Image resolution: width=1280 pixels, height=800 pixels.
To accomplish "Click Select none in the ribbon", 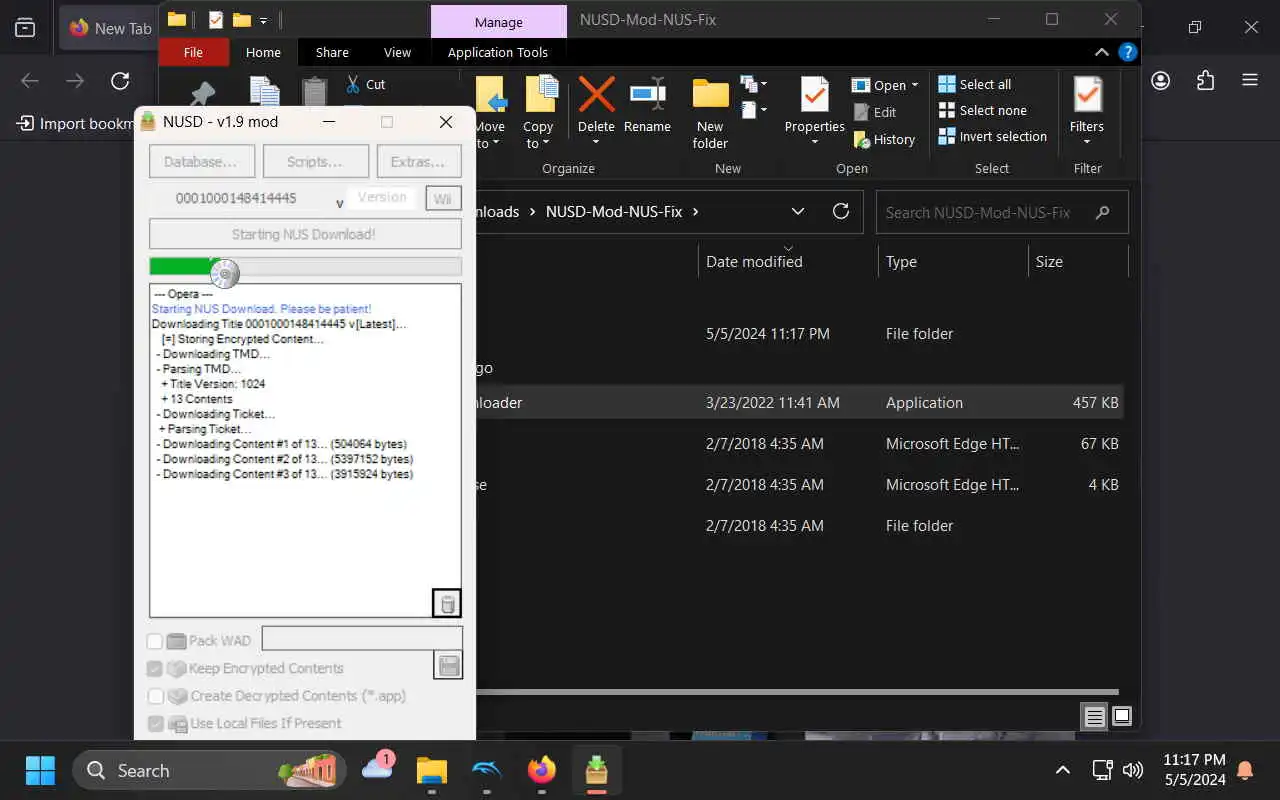I will click(983, 110).
